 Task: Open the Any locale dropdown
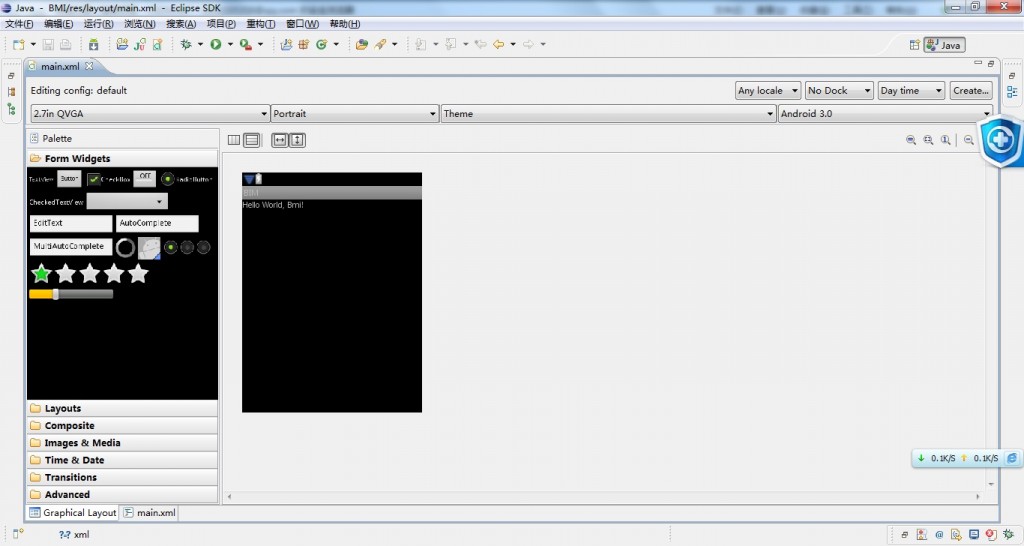(768, 91)
